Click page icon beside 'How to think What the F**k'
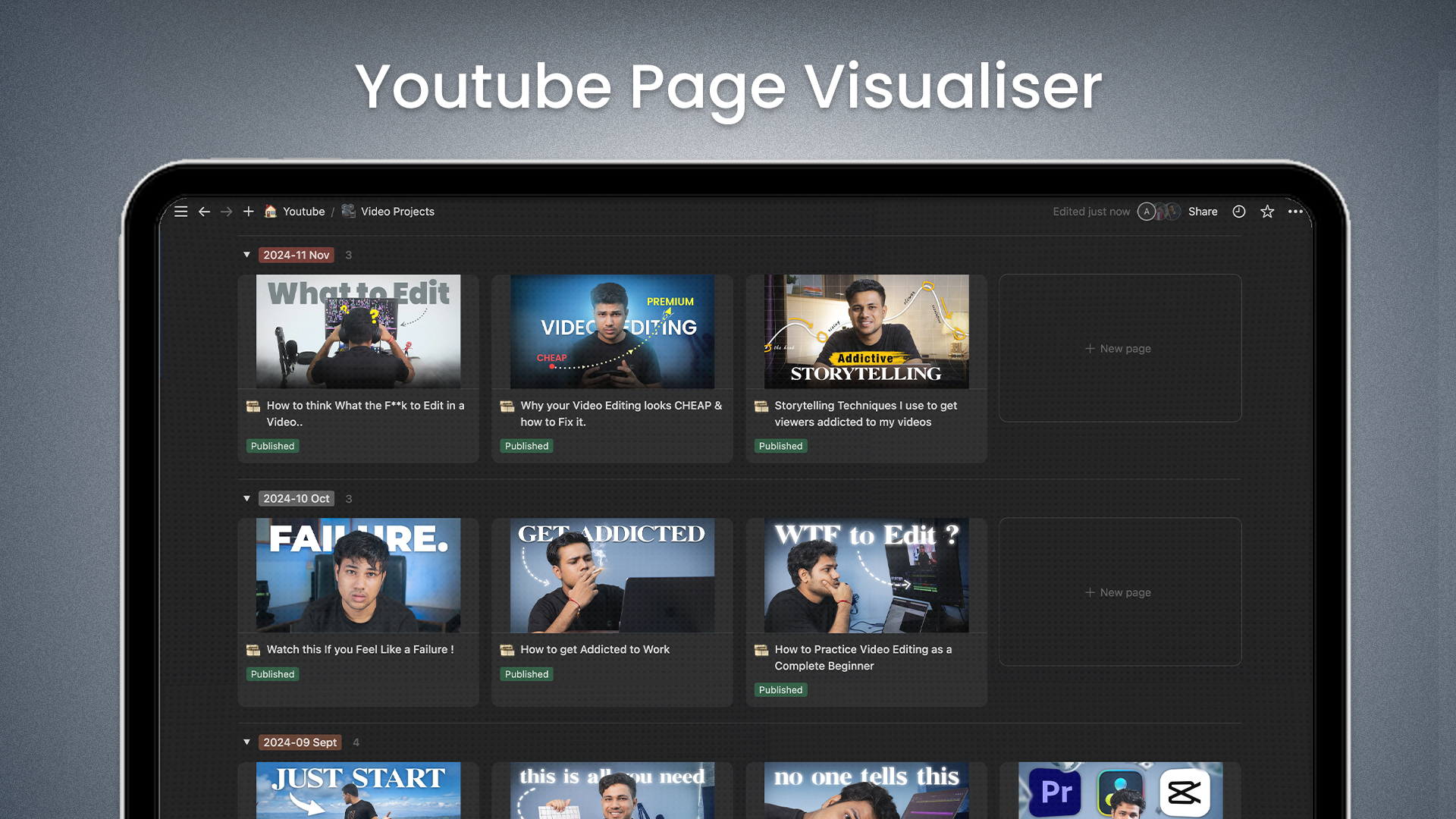The image size is (1456, 819). tap(253, 406)
